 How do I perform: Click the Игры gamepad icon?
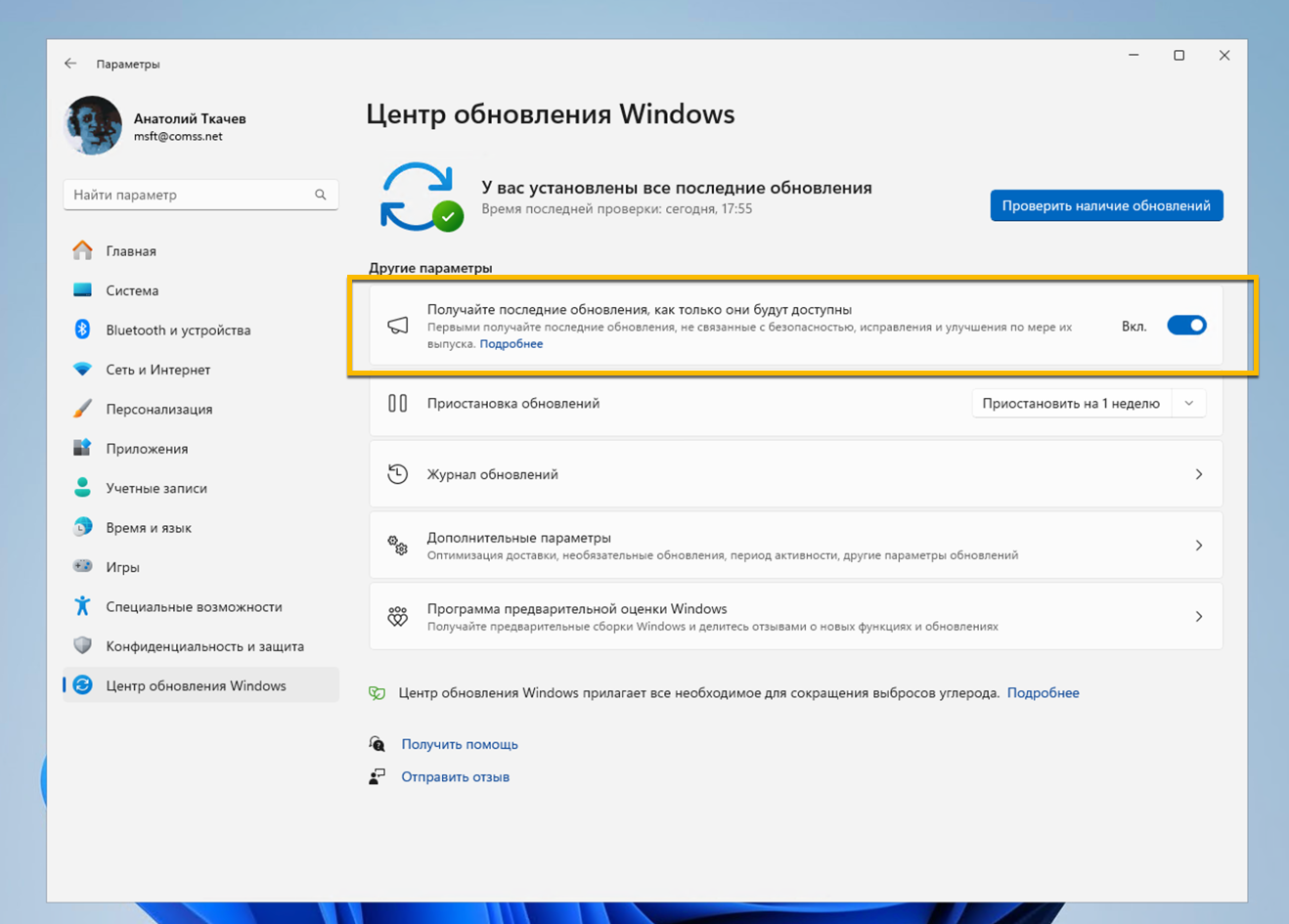click(83, 567)
